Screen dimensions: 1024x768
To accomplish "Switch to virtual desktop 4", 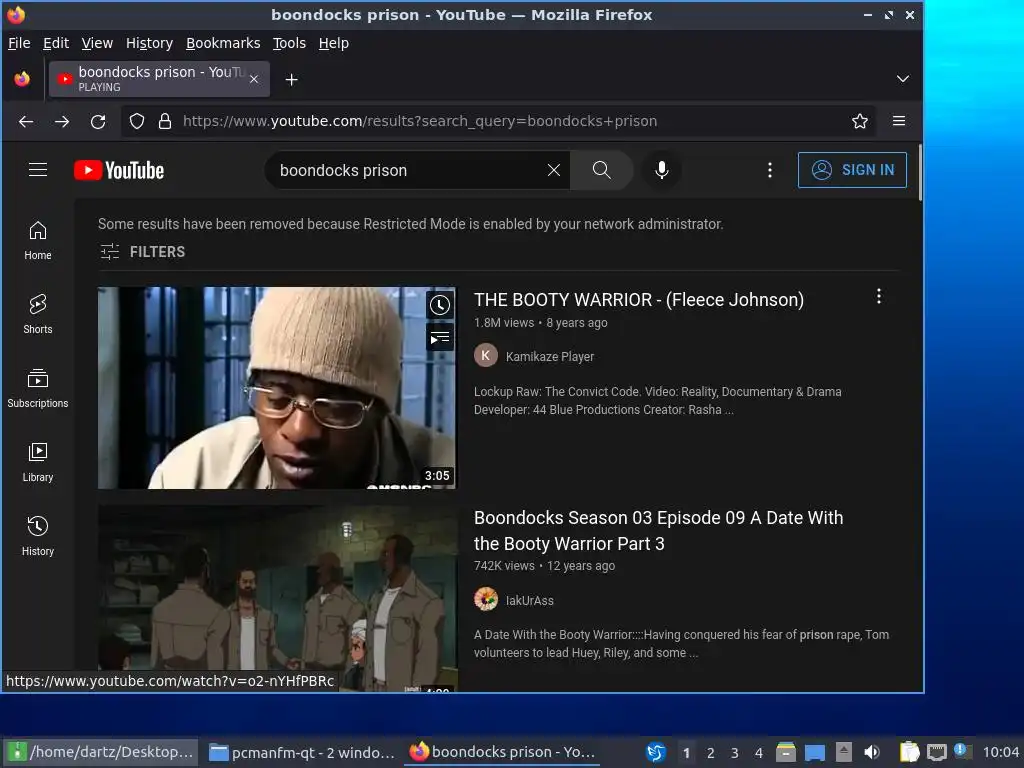I will click(x=758, y=753).
